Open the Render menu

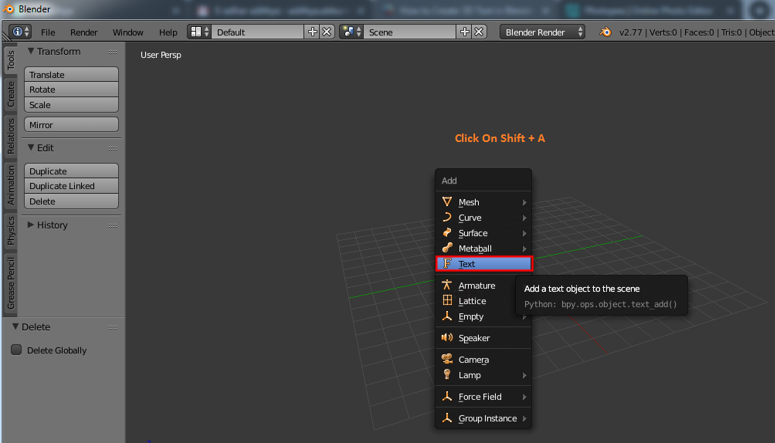(x=84, y=32)
